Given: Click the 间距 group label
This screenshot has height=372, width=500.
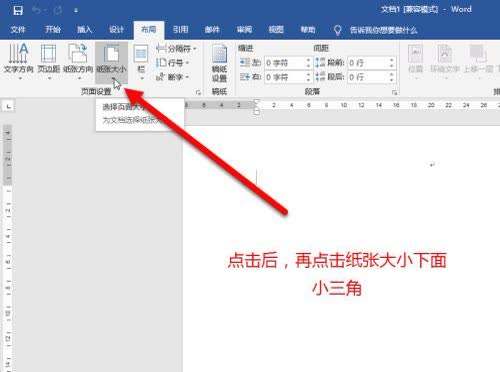Looking at the screenshot, I should 321,49.
